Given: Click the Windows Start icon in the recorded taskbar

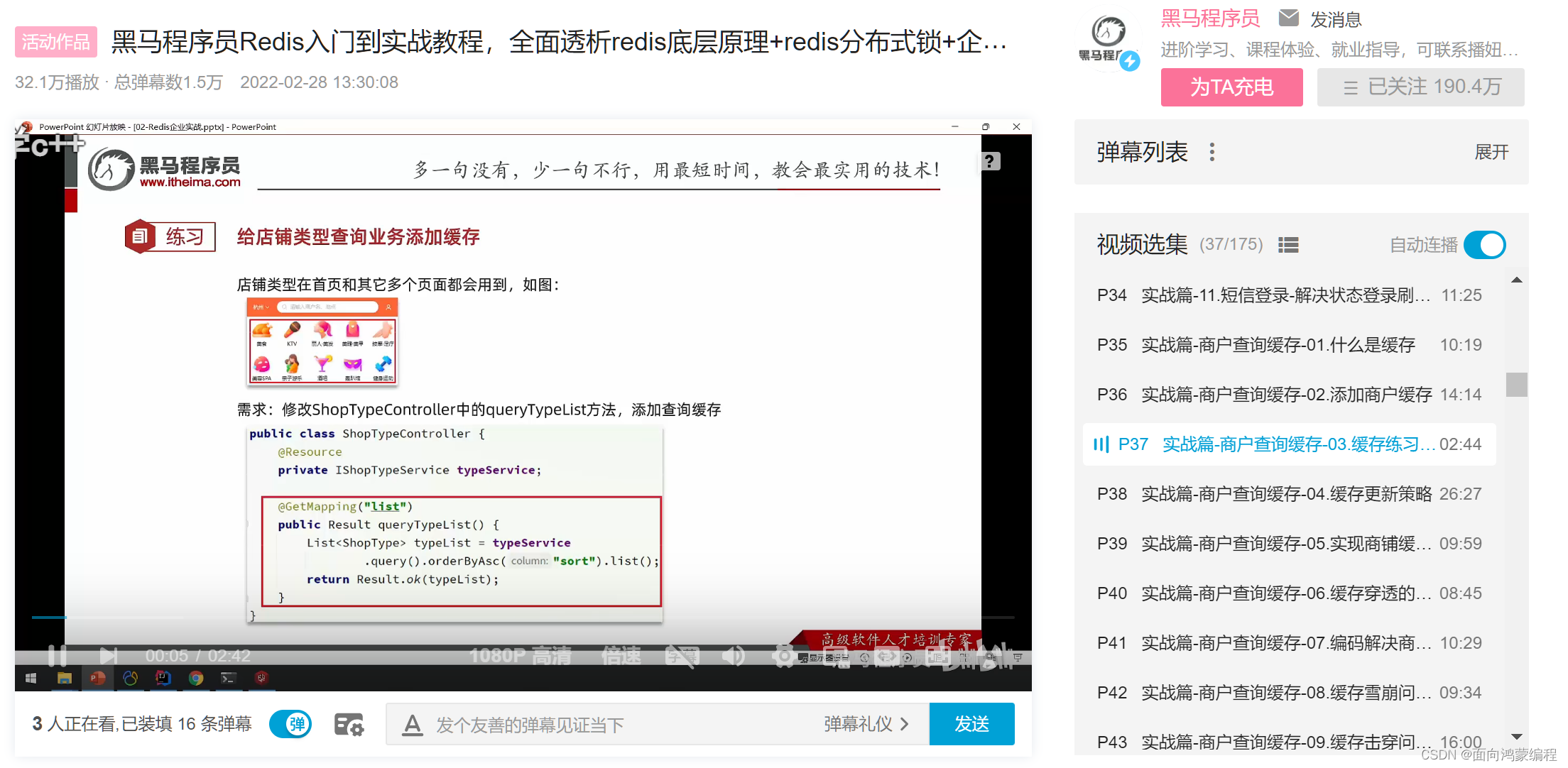Looking at the screenshot, I should pyautogui.click(x=31, y=679).
